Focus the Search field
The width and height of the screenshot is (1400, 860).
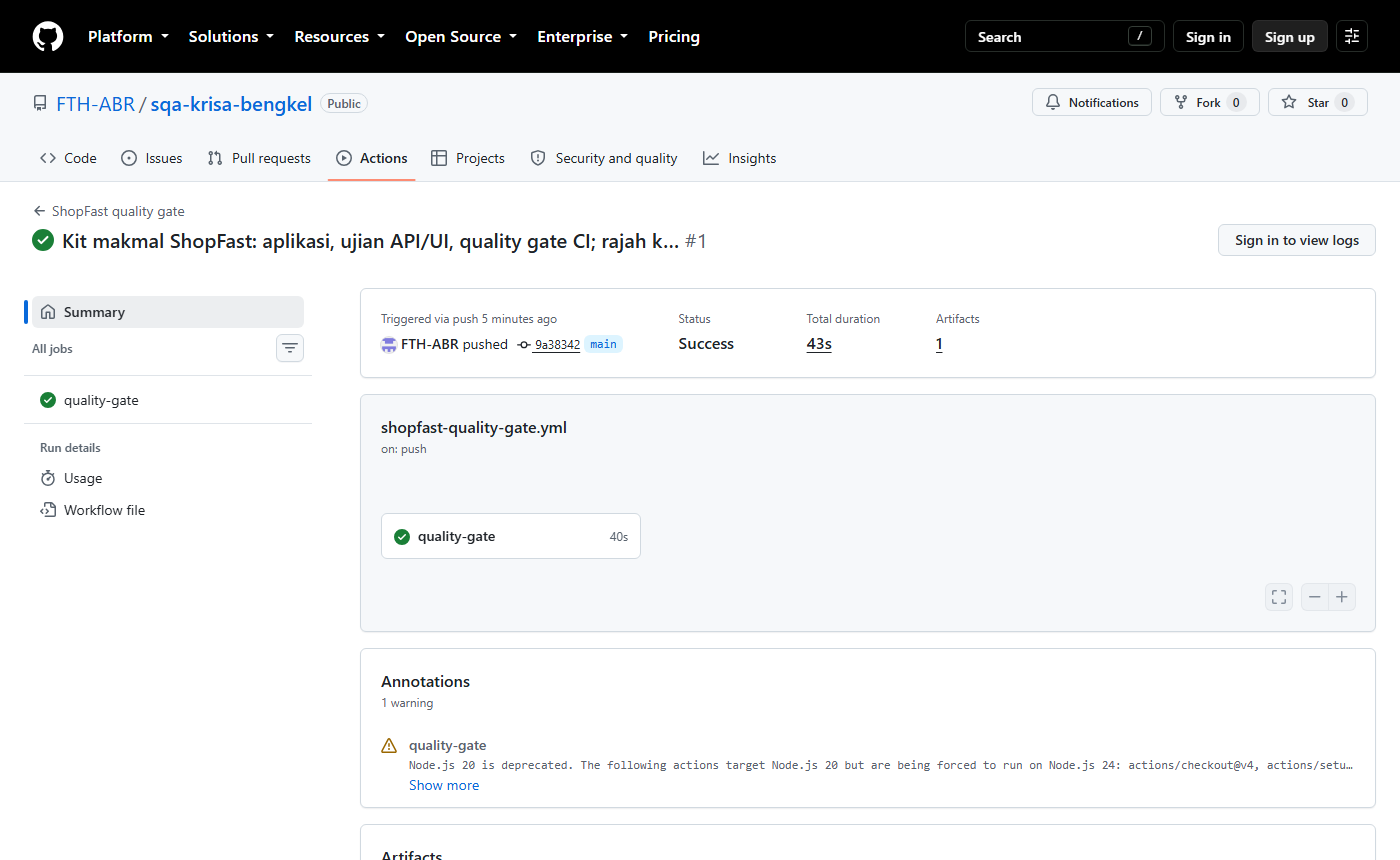[1065, 37]
